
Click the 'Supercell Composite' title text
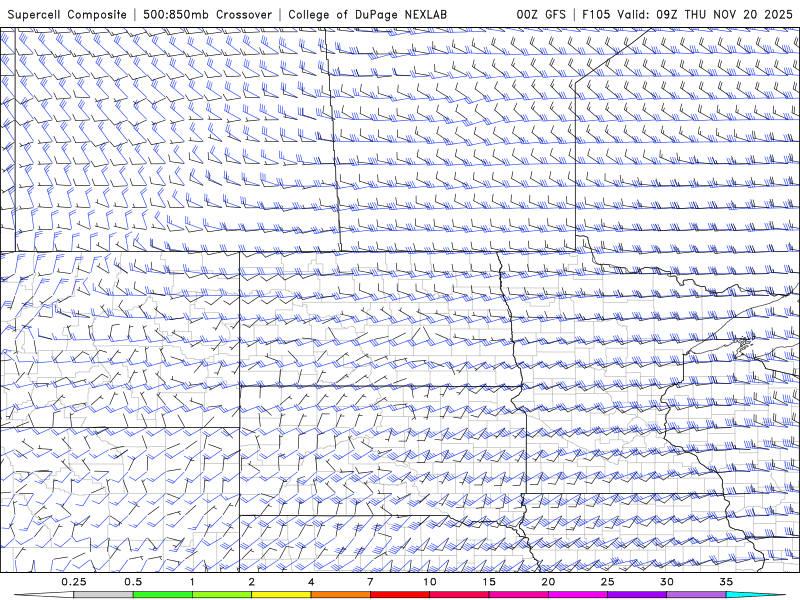(67, 14)
